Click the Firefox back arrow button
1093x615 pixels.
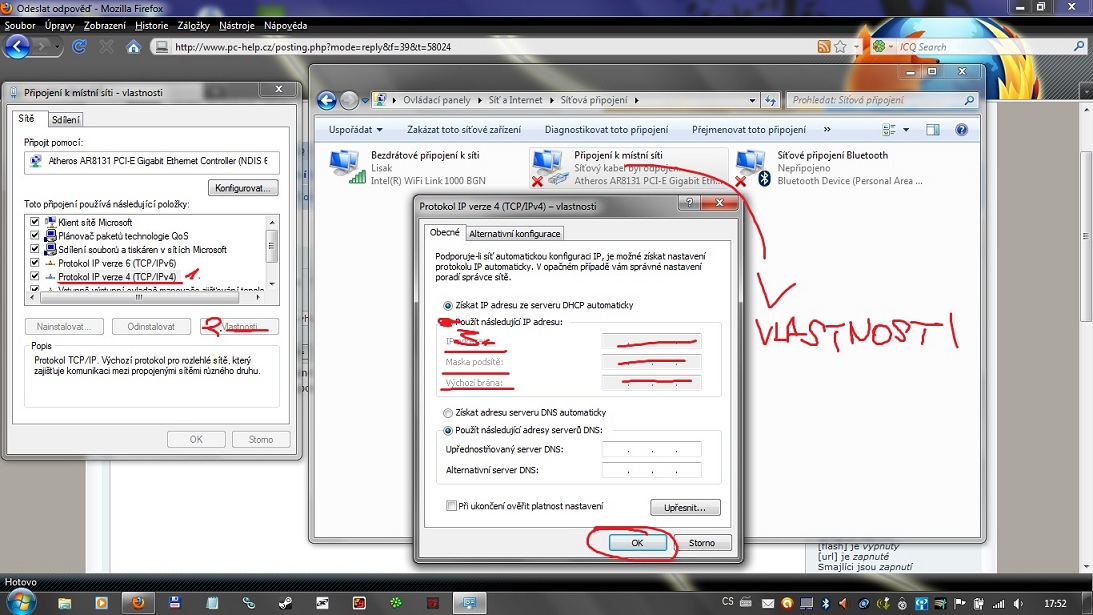17,46
